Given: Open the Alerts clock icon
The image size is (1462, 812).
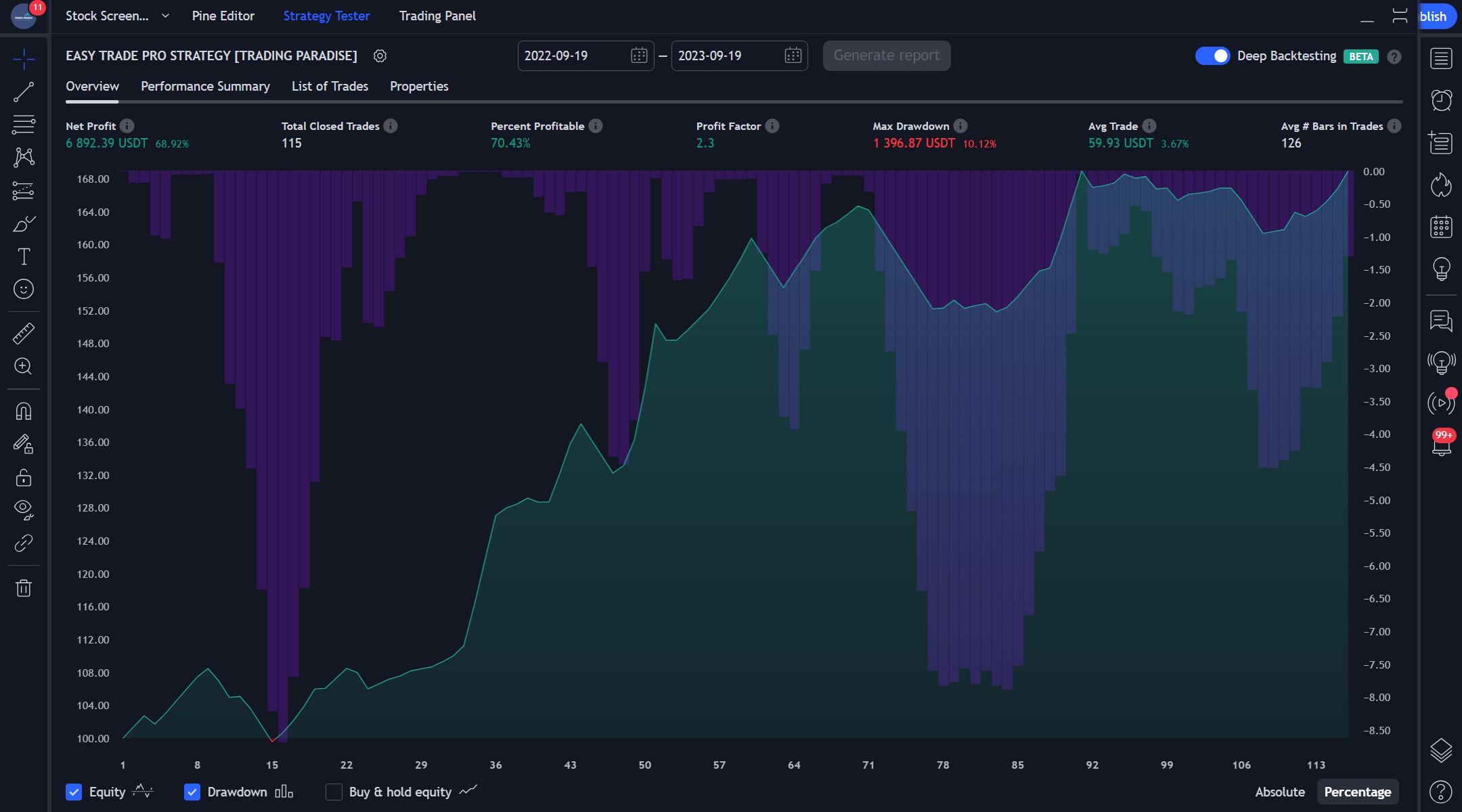Looking at the screenshot, I should (x=1441, y=100).
